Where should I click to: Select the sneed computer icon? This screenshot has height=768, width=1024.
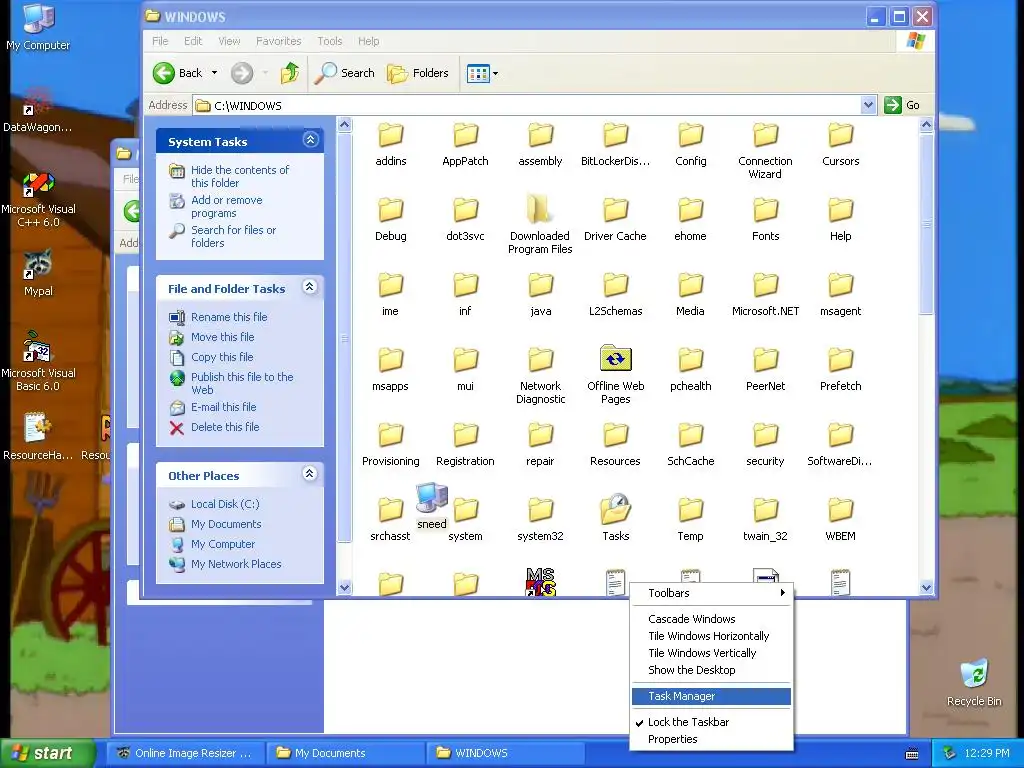tap(432, 499)
